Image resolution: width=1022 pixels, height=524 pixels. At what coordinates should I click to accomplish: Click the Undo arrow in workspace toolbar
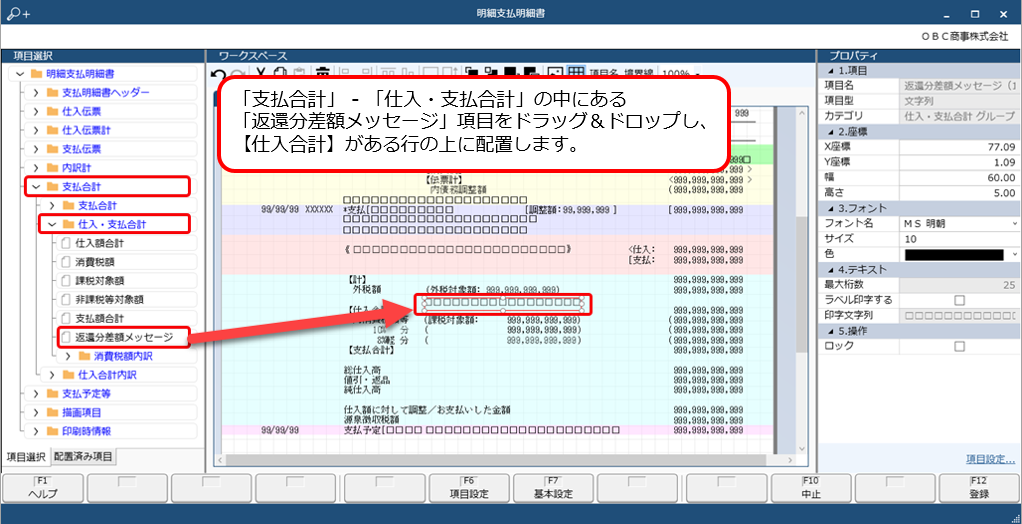219,74
